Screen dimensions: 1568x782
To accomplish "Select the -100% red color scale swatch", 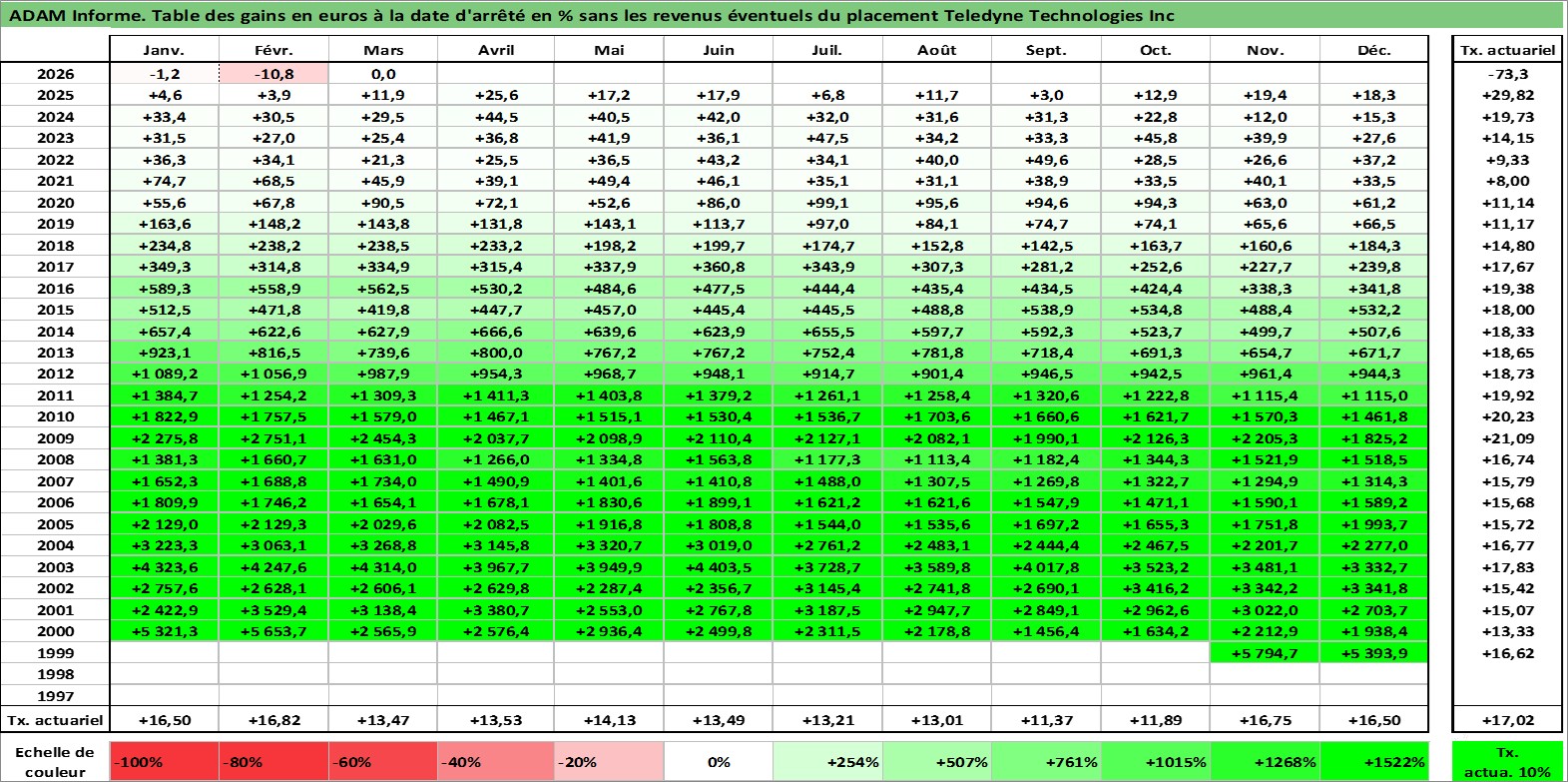I will (164, 761).
